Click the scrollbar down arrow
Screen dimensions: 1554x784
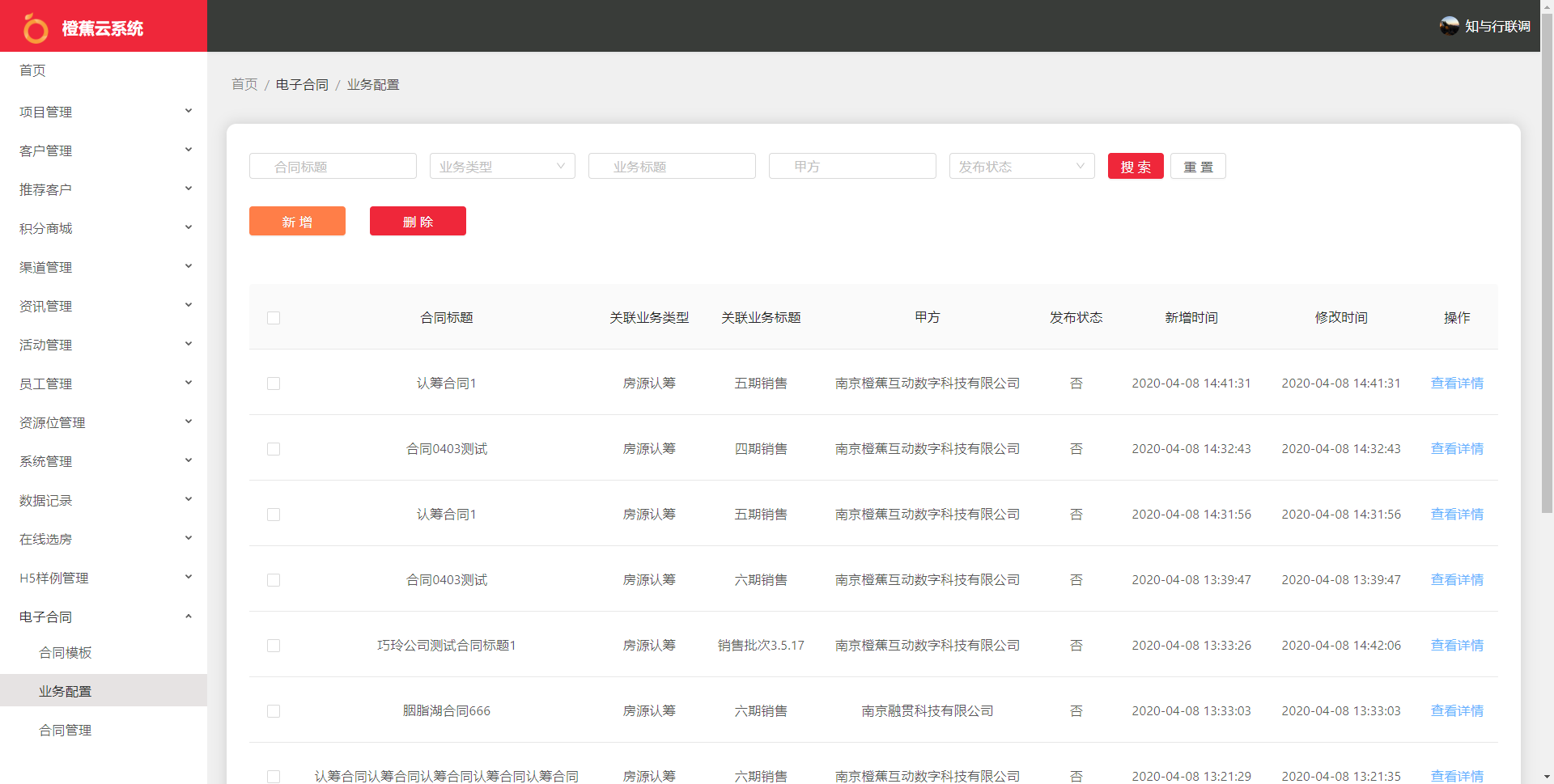point(1547,777)
